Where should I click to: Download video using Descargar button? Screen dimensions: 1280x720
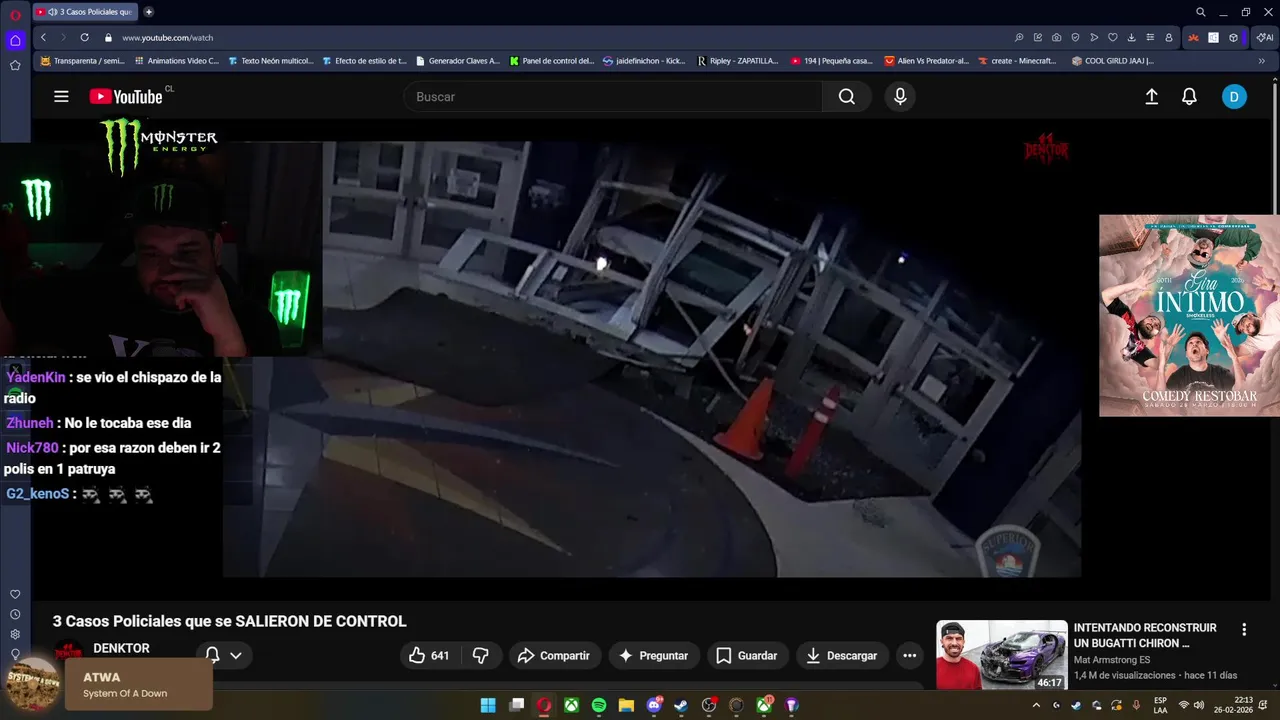842,656
